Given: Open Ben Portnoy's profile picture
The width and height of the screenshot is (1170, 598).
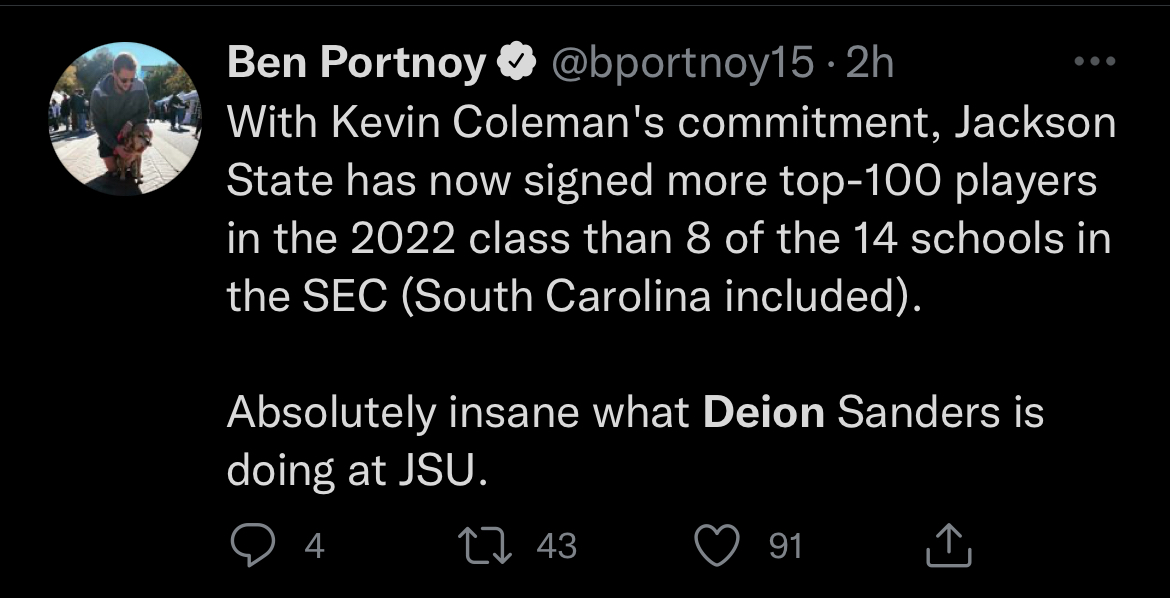Looking at the screenshot, I should tap(125, 118).
